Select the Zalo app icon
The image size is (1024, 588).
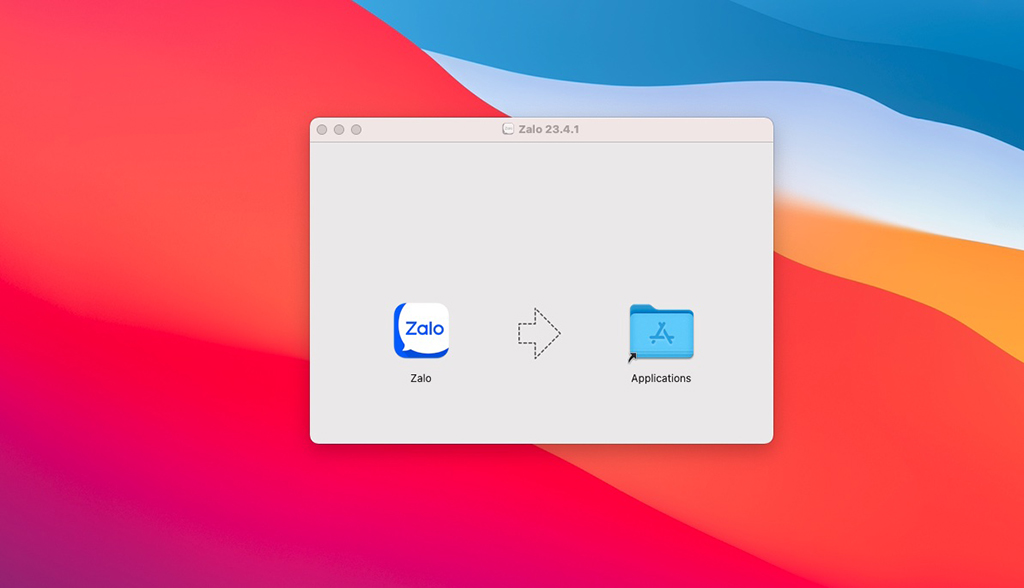421,331
